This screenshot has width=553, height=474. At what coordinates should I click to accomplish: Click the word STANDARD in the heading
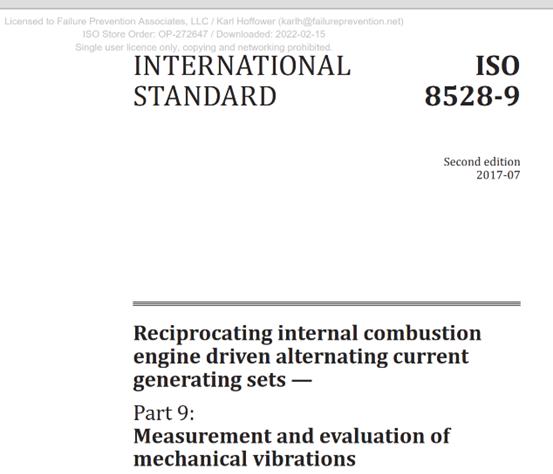[x=205, y=96]
